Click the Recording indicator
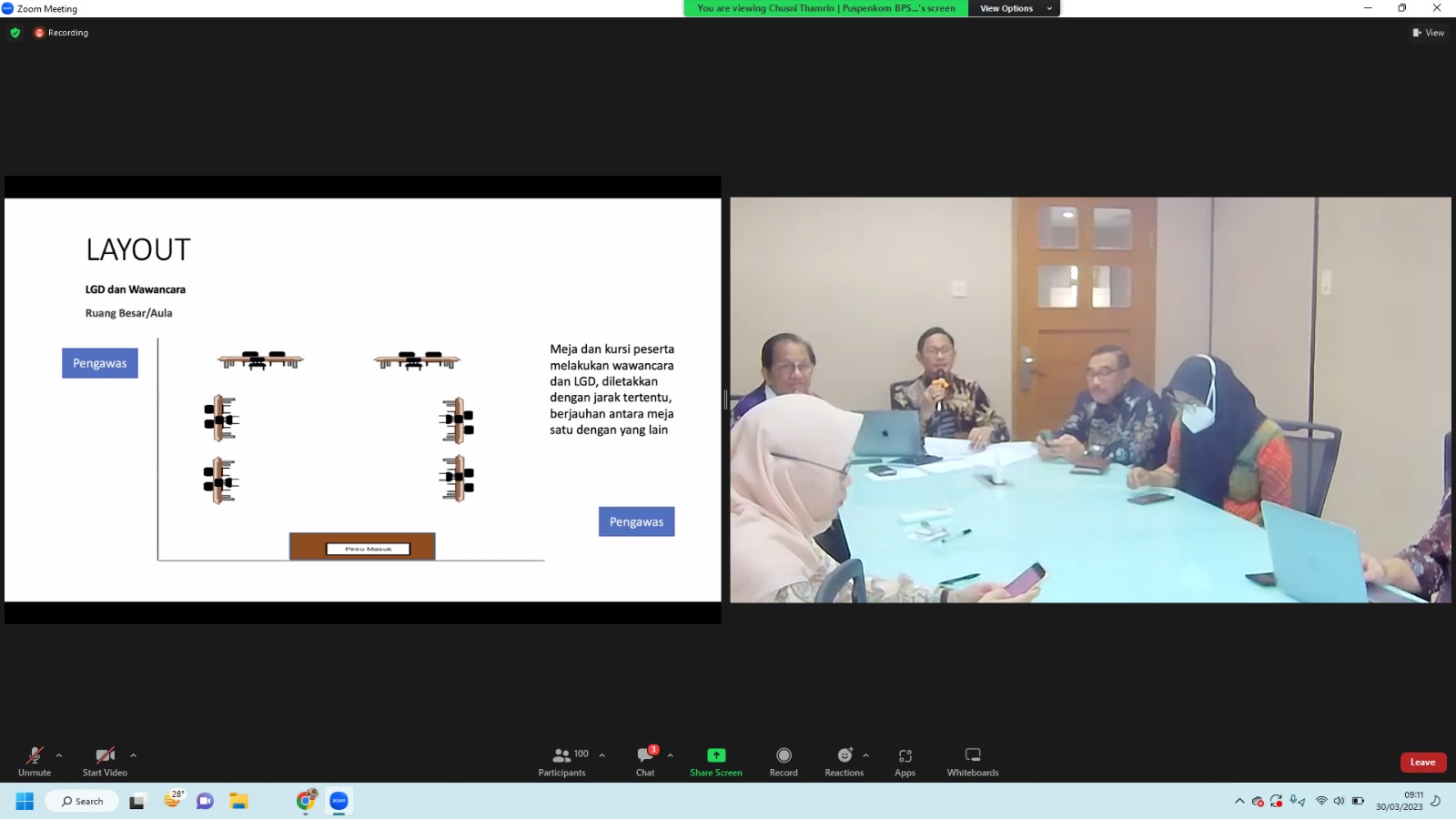1456x819 pixels. click(62, 33)
